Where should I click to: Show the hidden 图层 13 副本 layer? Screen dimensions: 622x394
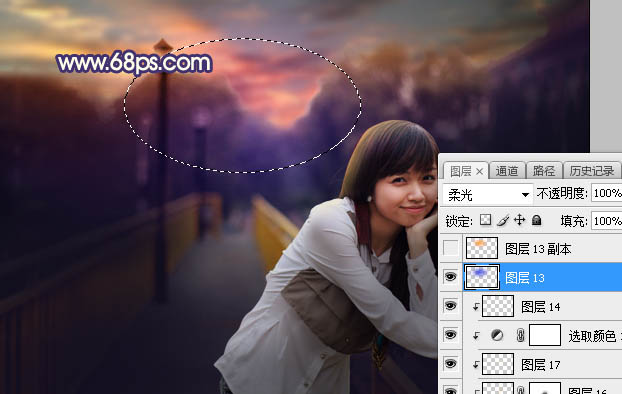coord(450,248)
